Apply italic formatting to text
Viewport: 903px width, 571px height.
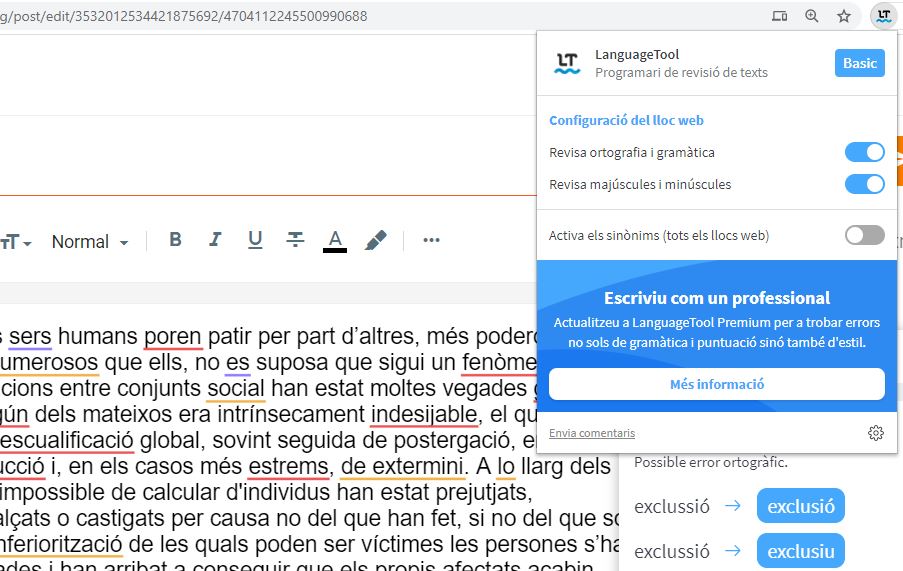(215, 240)
